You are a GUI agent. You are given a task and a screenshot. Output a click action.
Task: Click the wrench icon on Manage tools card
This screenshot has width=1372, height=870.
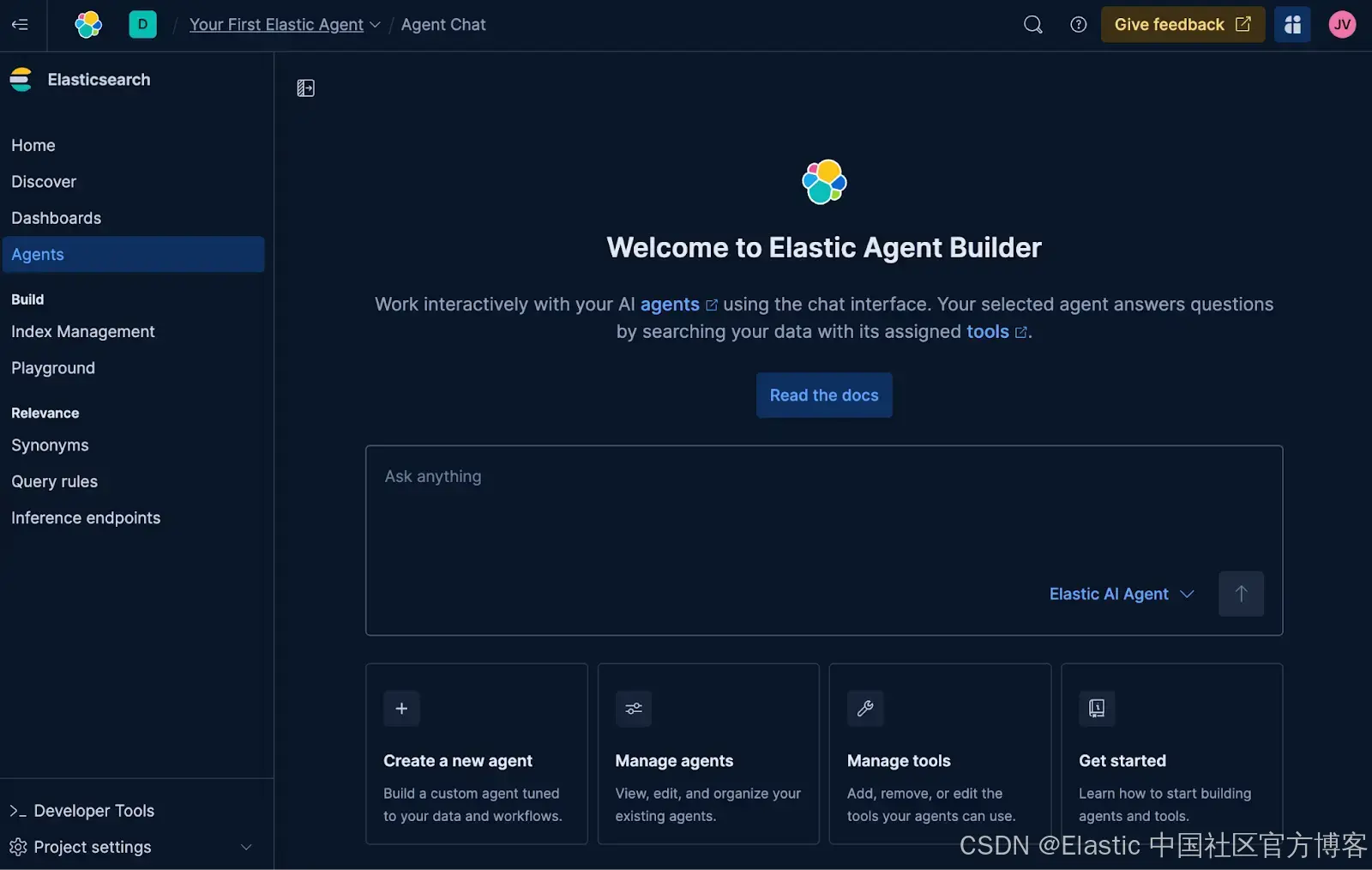coord(865,709)
